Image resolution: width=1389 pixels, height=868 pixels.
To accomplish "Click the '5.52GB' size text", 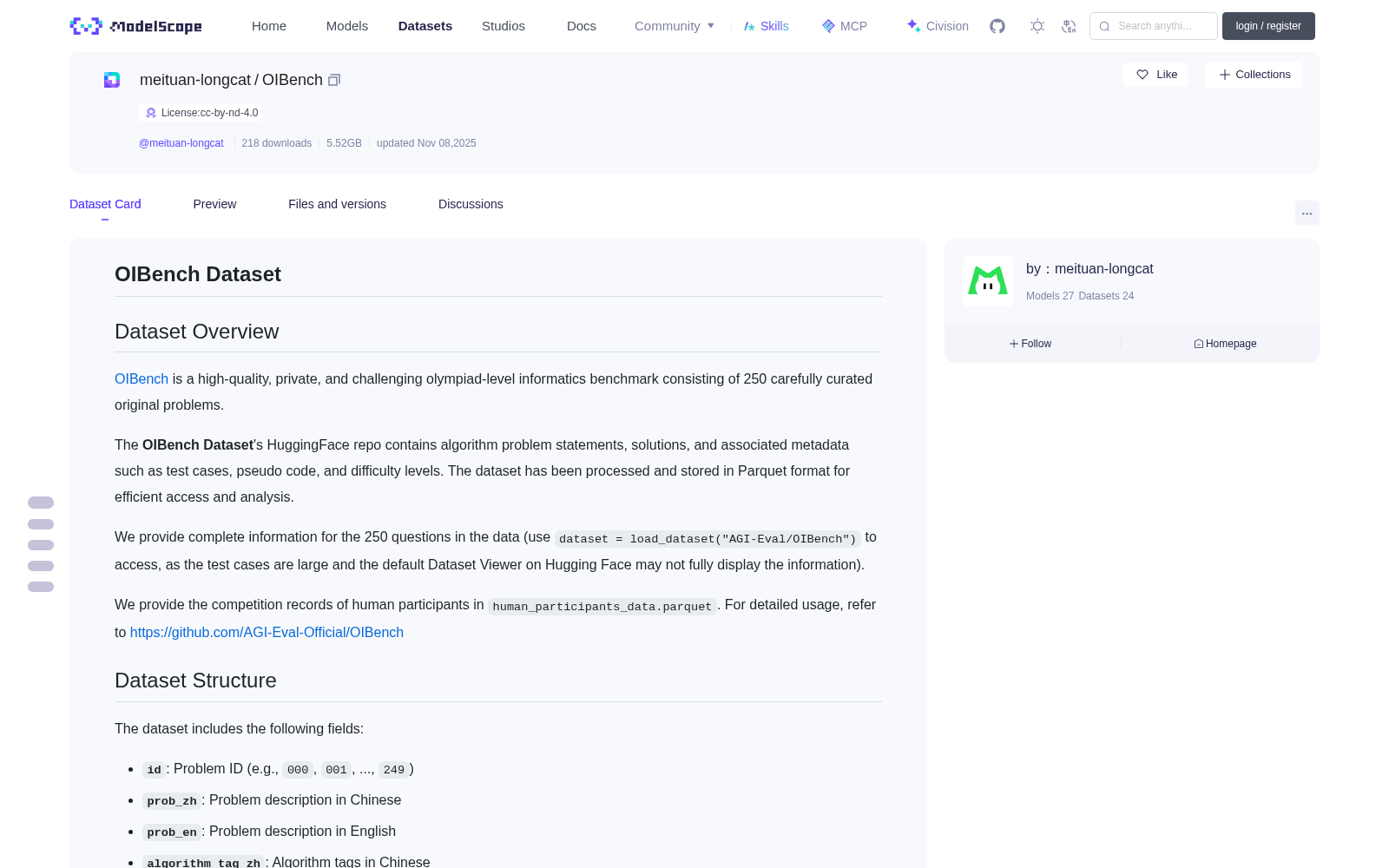I will point(344,143).
